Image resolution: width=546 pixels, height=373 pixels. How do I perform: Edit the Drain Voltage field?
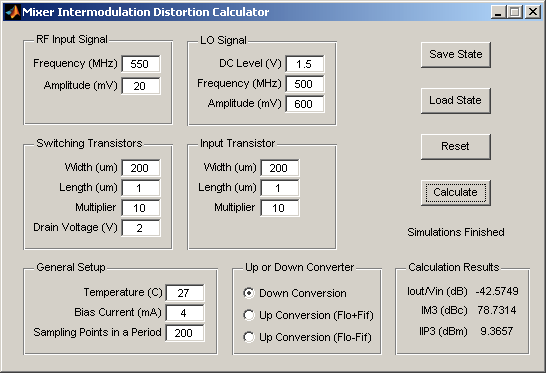[141, 228]
